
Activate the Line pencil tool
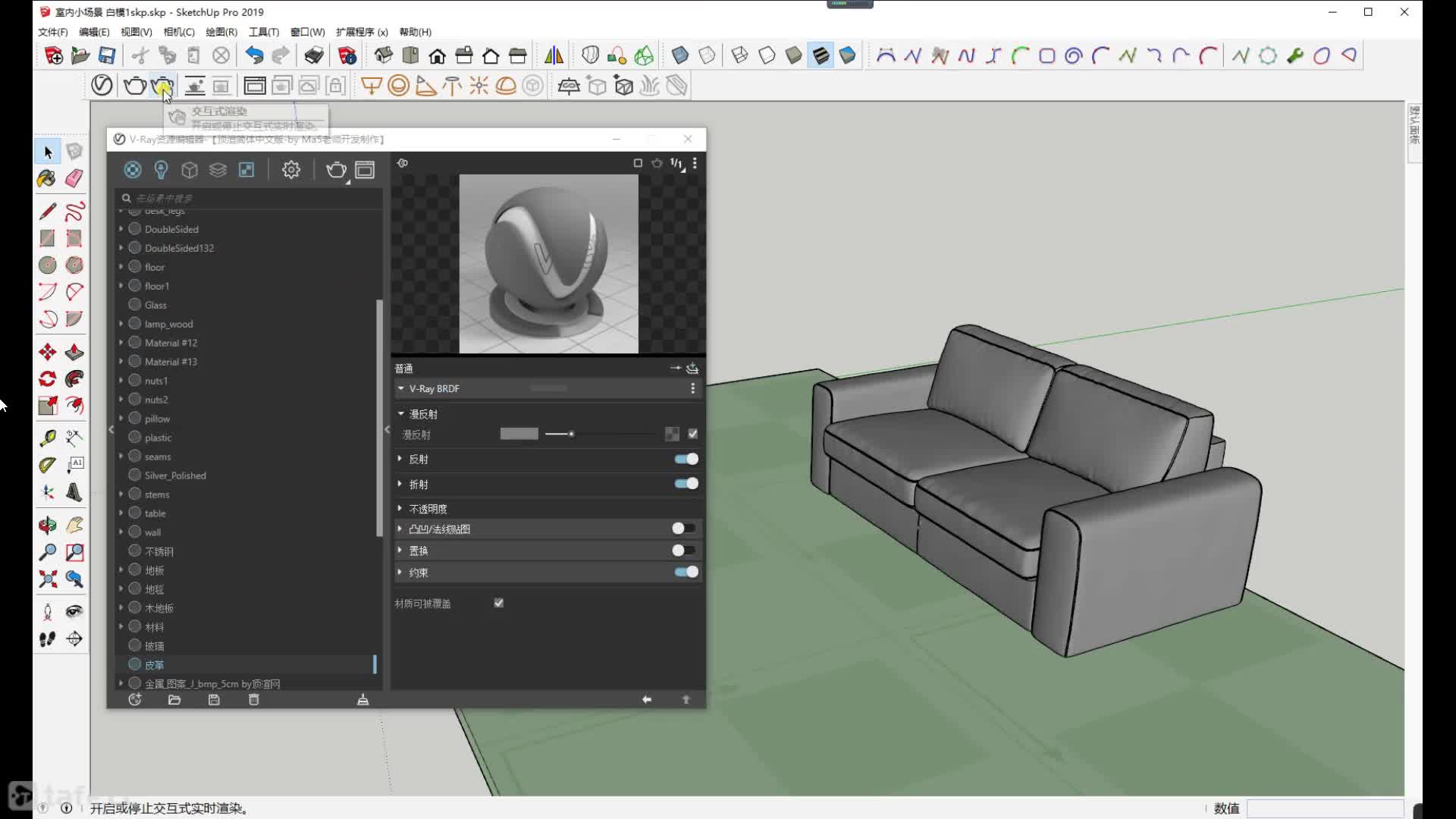(x=47, y=212)
